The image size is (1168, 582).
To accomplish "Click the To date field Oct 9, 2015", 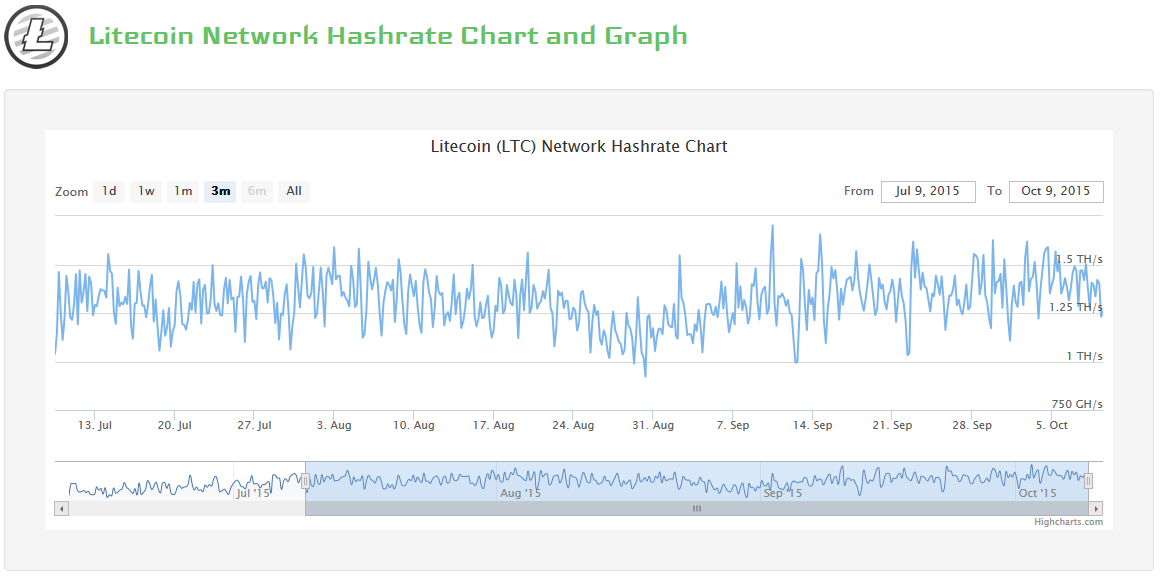I will click(1056, 192).
